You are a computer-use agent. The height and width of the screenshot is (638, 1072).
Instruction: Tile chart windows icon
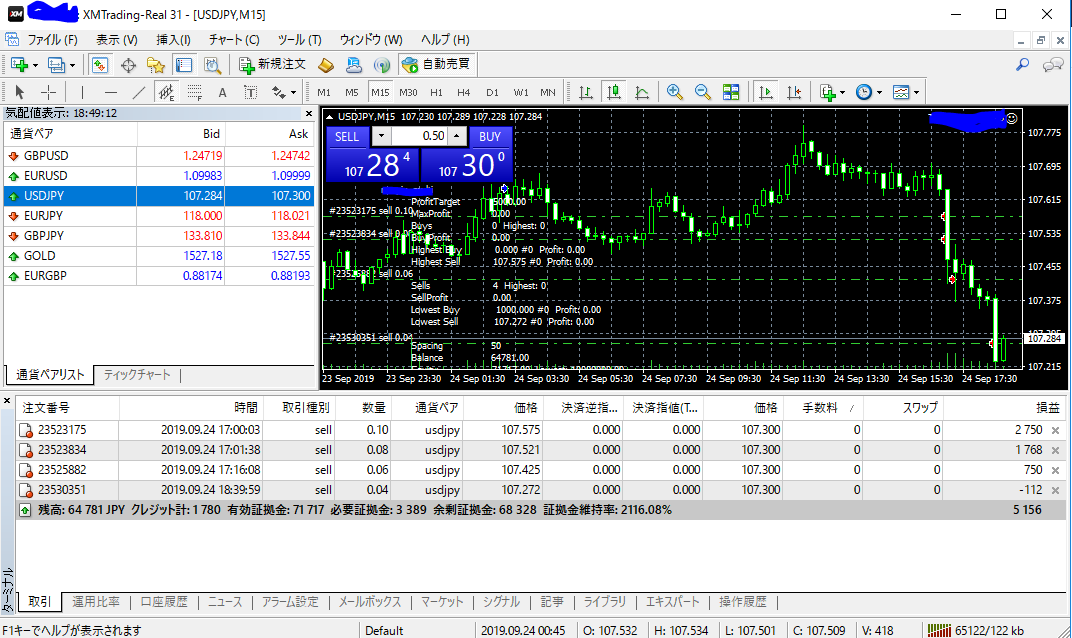pos(731,92)
